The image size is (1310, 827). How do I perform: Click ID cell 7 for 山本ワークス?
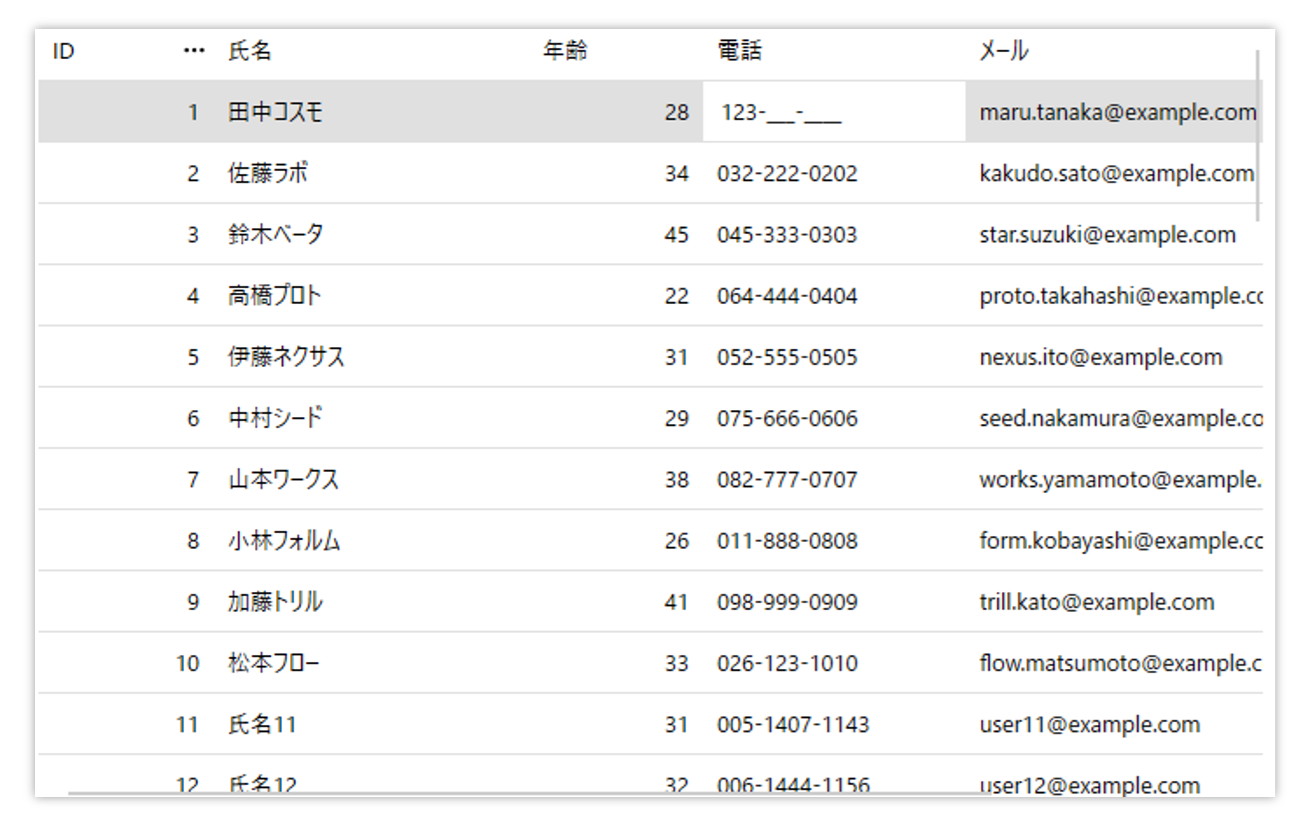click(x=193, y=479)
